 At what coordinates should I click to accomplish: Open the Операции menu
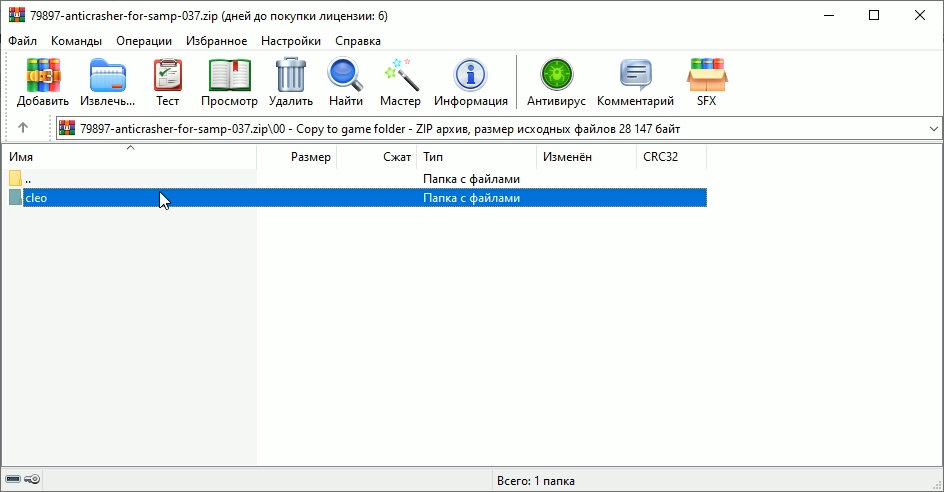(x=144, y=41)
